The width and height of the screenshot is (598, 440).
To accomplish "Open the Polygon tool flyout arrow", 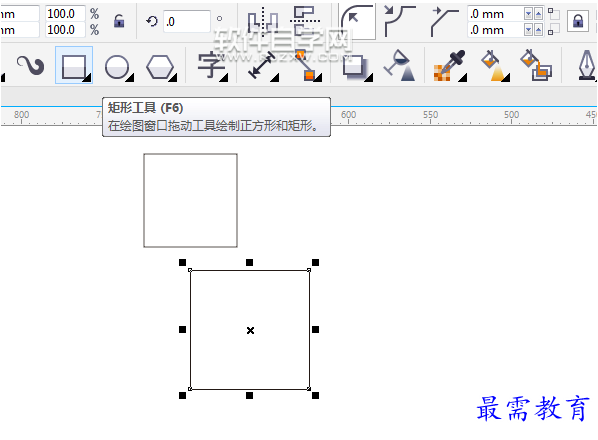I will click(x=173, y=78).
